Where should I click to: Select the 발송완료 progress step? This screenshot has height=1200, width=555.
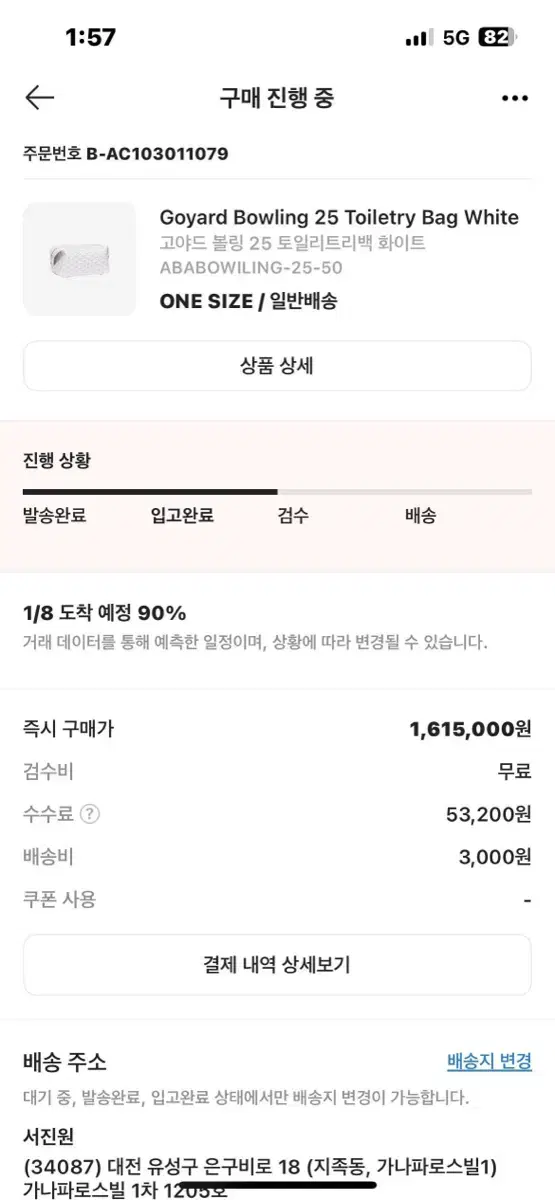coord(55,516)
